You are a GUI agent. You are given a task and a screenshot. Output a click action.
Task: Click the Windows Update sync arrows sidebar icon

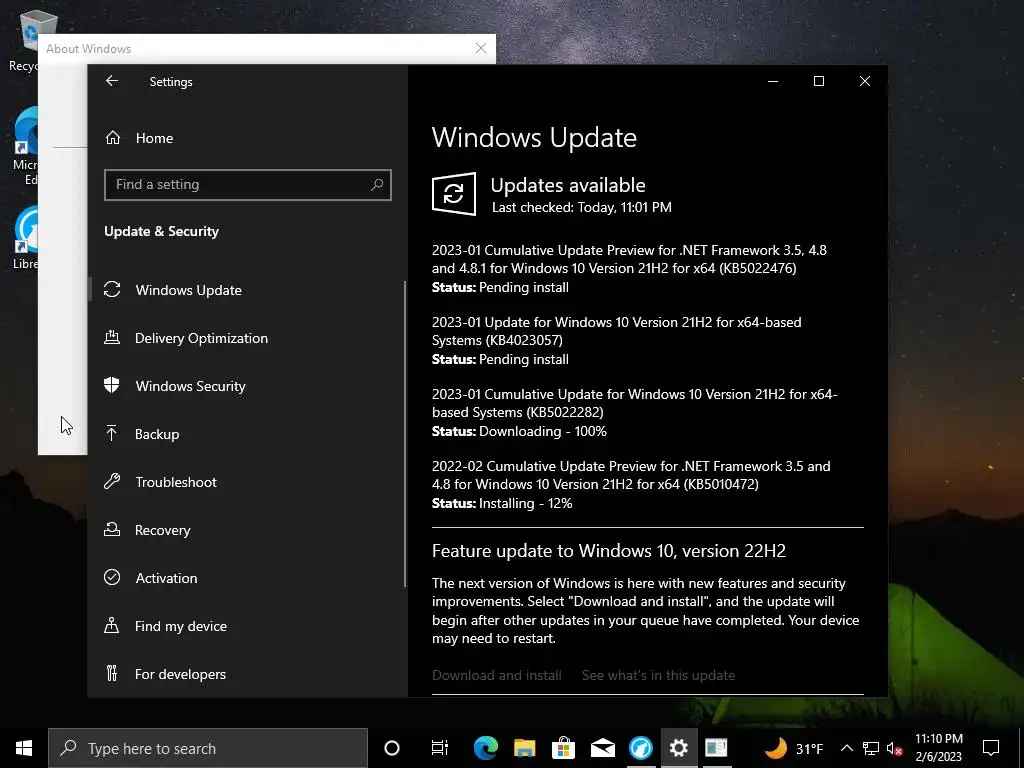pos(112,289)
